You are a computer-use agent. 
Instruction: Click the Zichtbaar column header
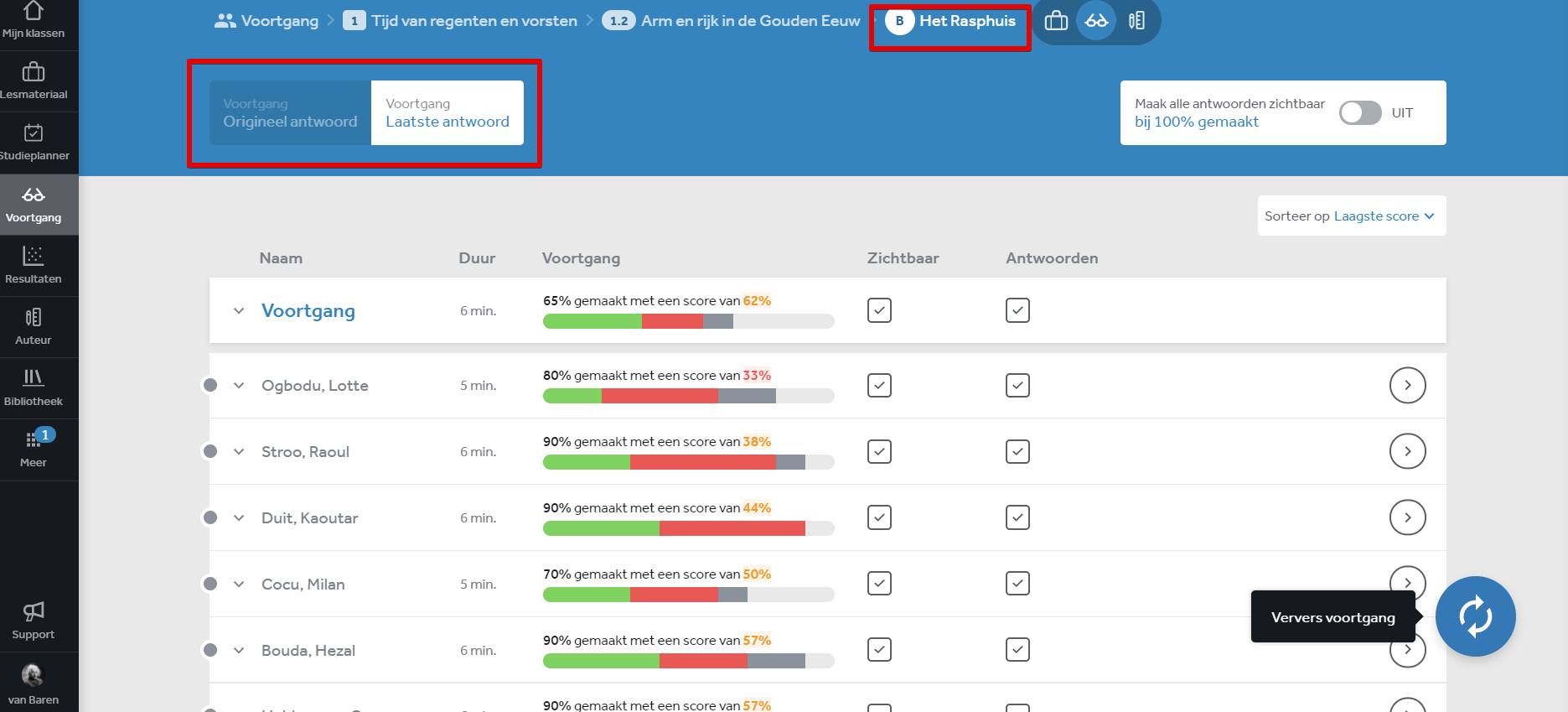[903, 258]
